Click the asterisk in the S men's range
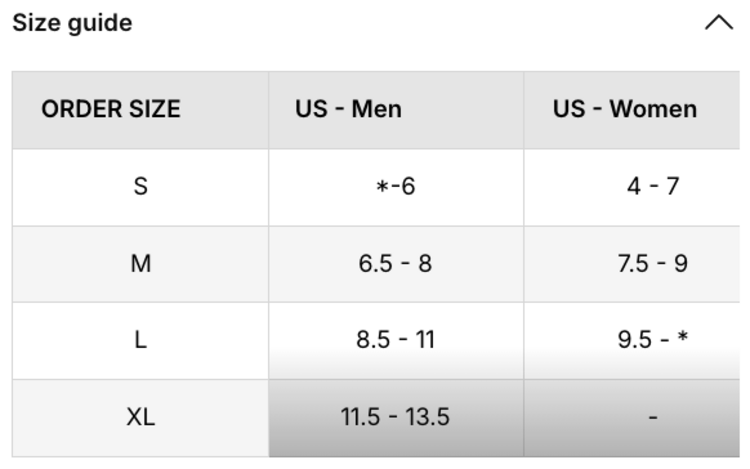The height and width of the screenshot is (469, 750). [x=381, y=189]
